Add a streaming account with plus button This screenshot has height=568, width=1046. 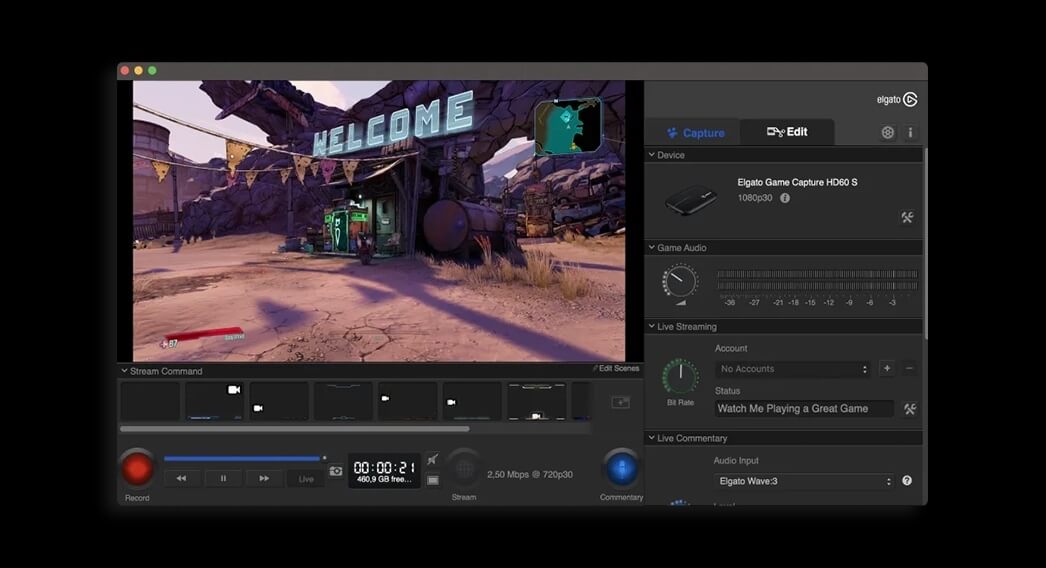(x=887, y=368)
